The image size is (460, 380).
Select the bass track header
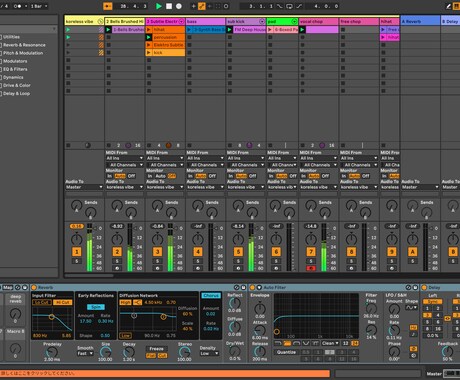point(205,21)
